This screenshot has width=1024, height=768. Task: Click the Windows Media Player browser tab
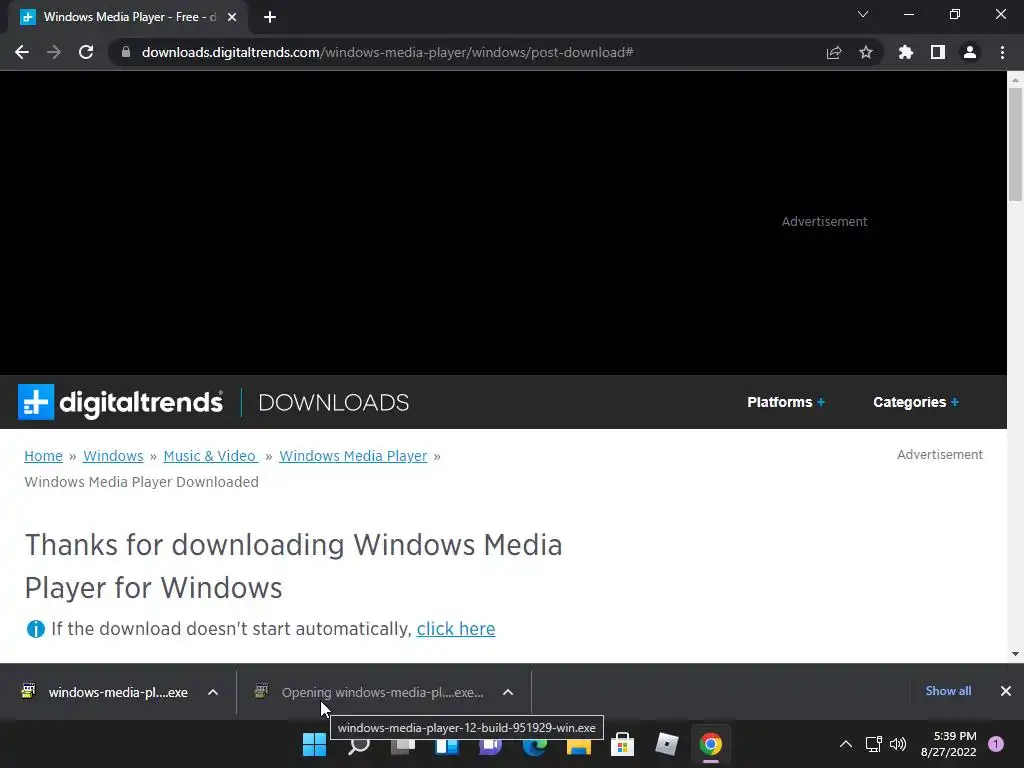tap(128, 17)
